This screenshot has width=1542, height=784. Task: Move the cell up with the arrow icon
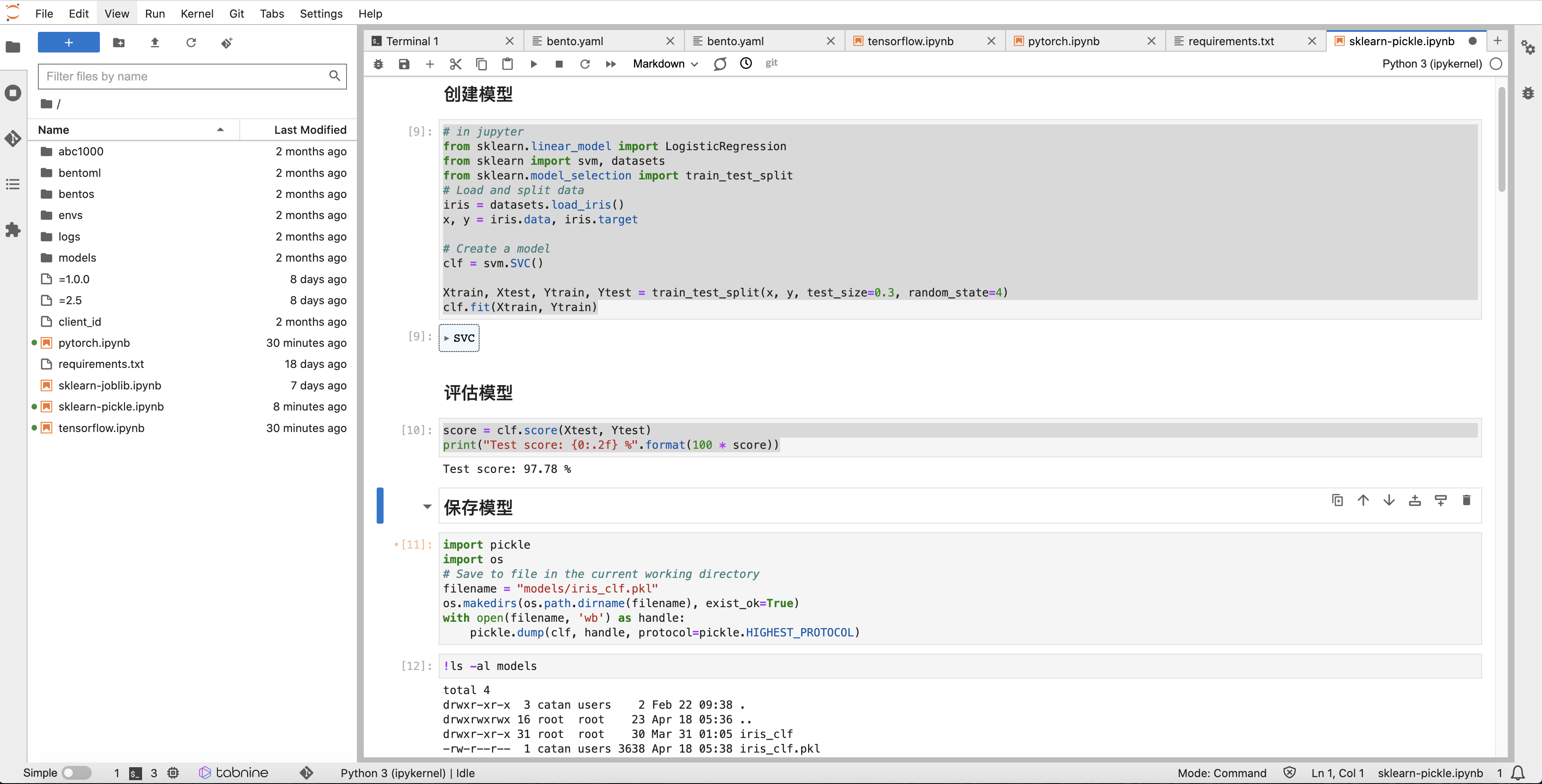(1363, 500)
